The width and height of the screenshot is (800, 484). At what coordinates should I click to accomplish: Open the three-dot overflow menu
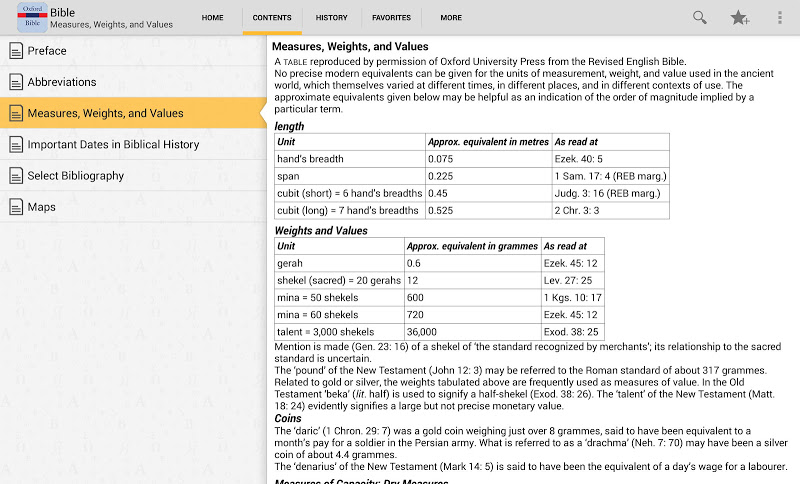coord(780,17)
